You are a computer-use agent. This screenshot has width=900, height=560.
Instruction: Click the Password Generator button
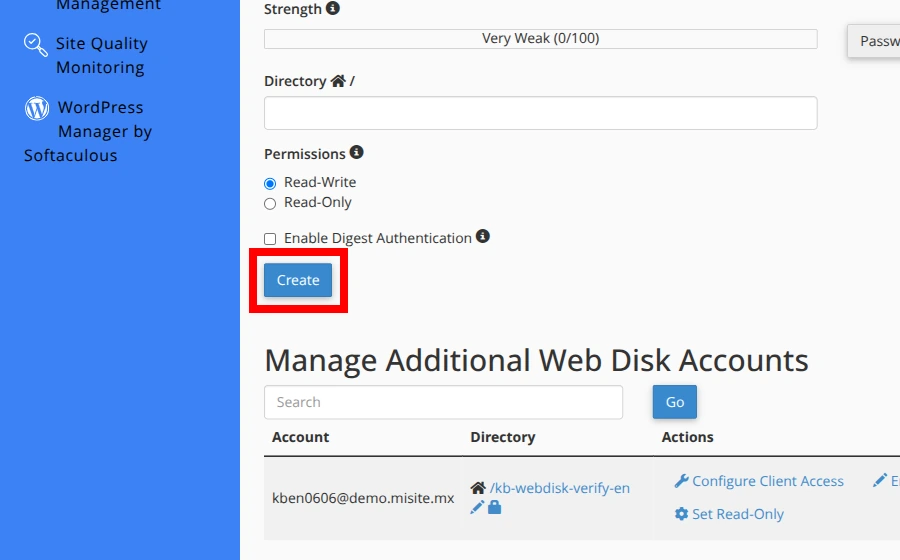[x=874, y=41]
